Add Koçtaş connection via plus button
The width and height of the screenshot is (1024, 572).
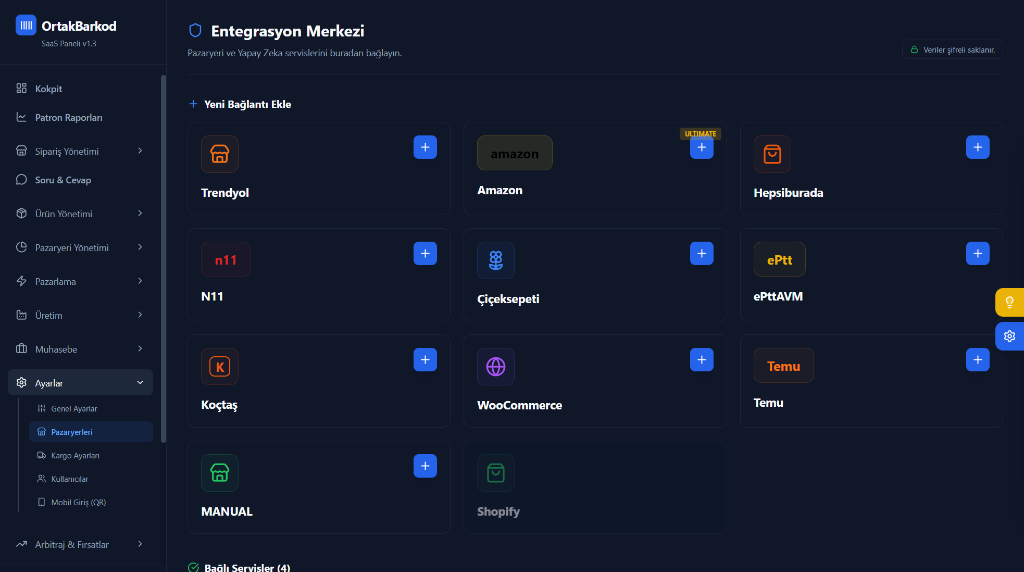[425, 359]
